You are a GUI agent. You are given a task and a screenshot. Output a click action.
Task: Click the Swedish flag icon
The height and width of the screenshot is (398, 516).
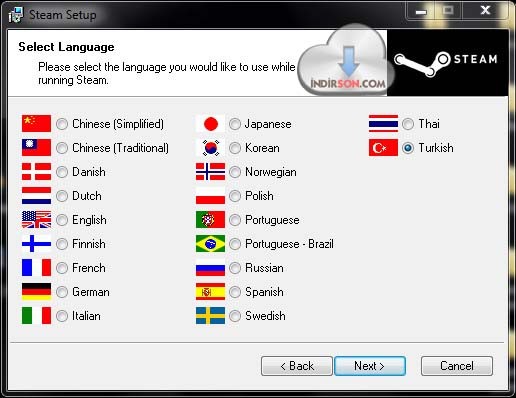click(x=210, y=316)
